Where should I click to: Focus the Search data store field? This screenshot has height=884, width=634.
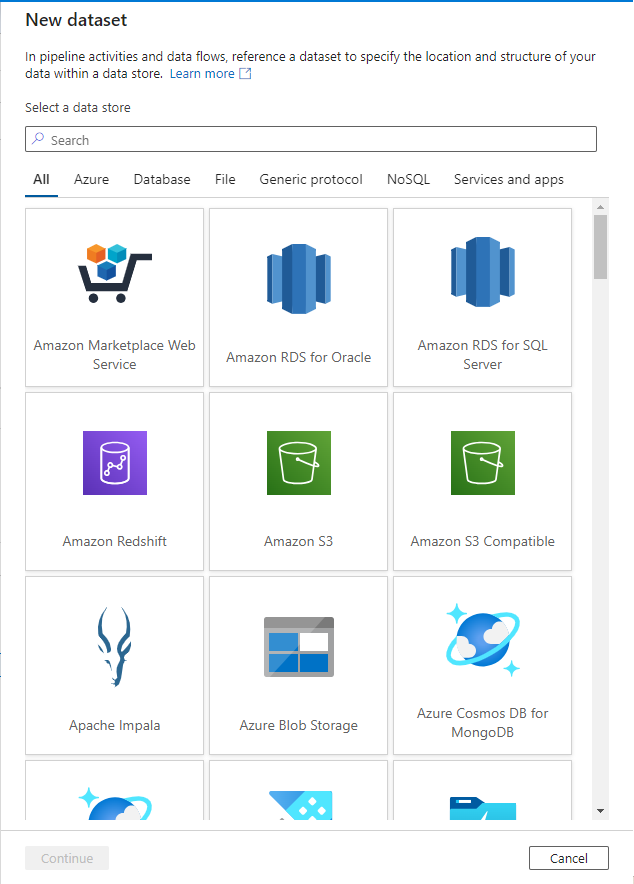tap(311, 139)
